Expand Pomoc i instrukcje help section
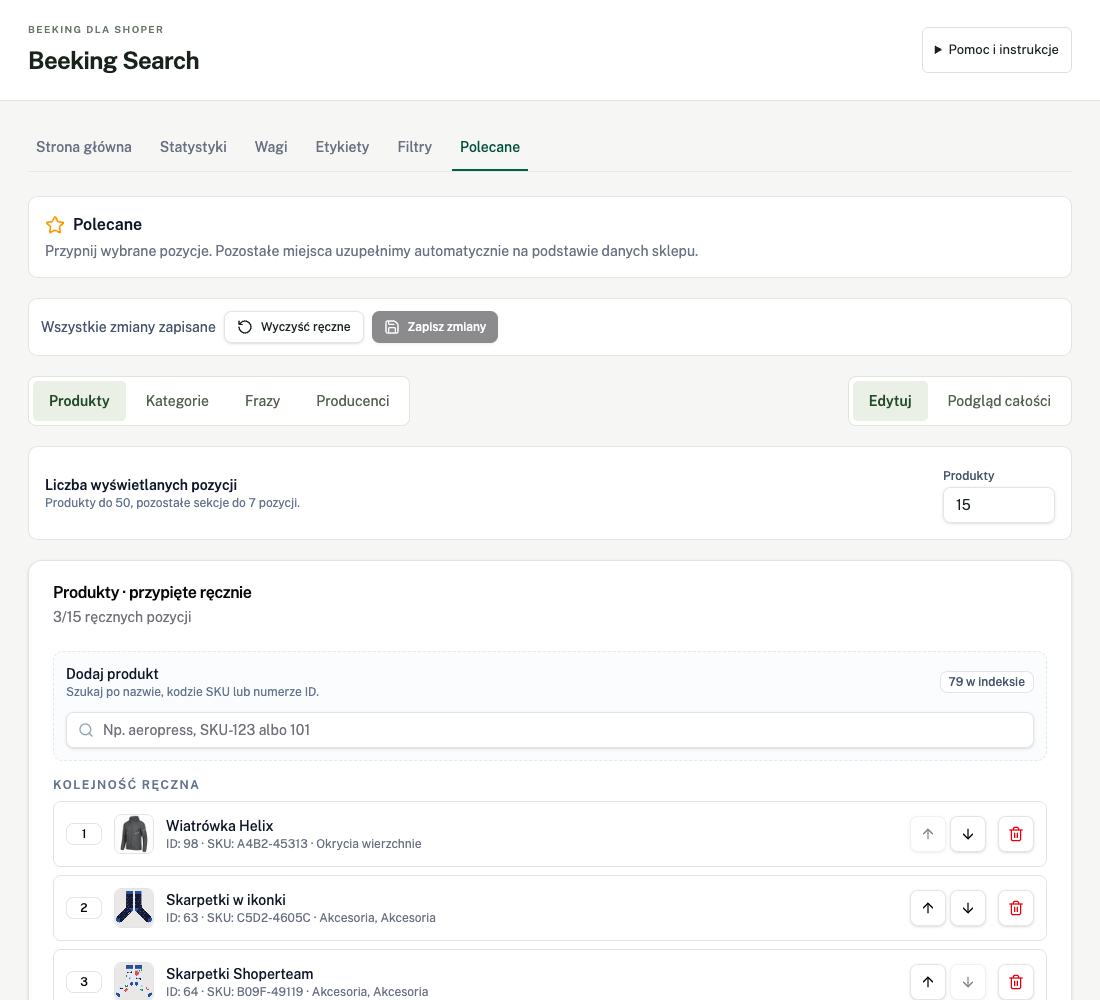Screen dimensions: 1100x1000 tap(996, 50)
